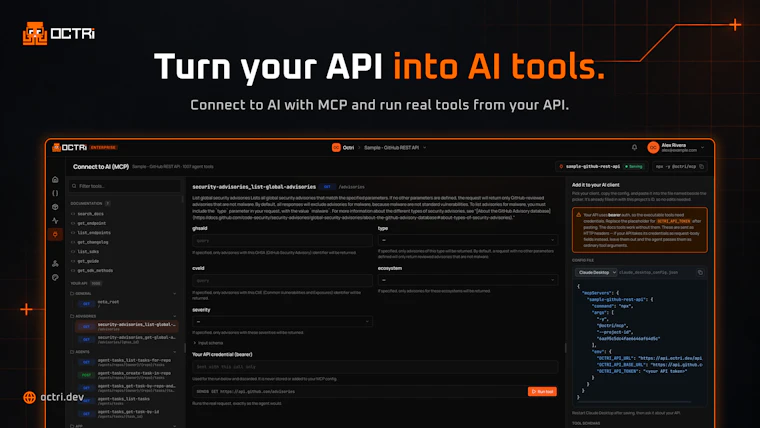760x428 pixels.
Task: Click the sample-github-rest-api server badge
Action: click(x=601, y=166)
